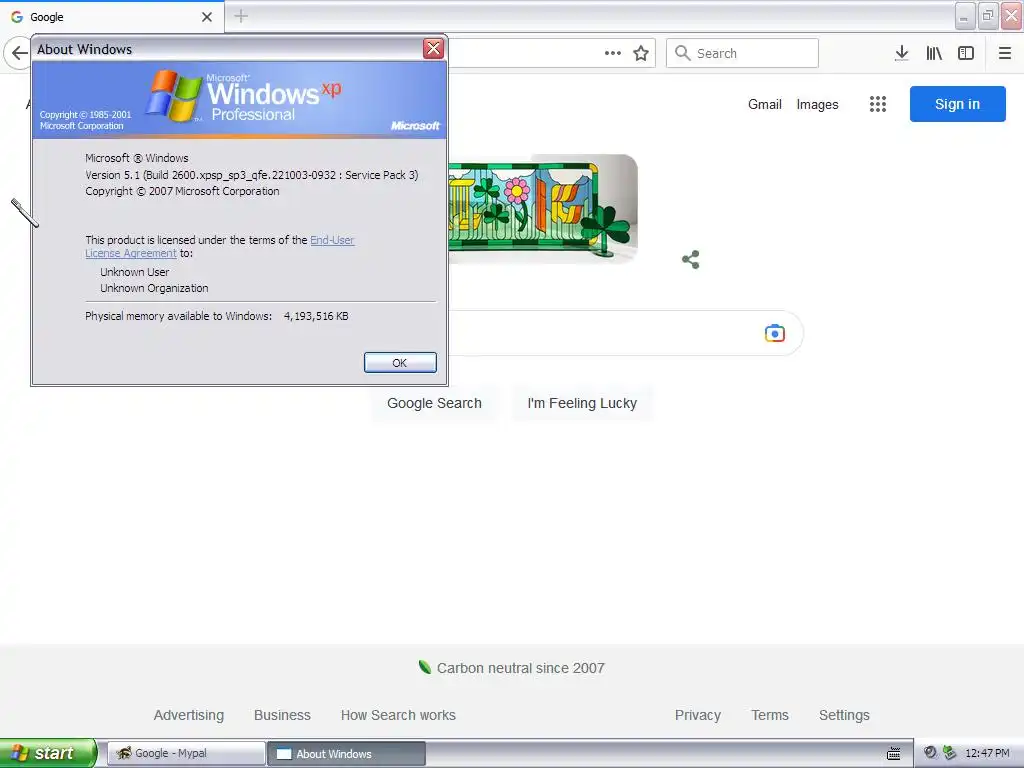Image resolution: width=1024 pixels, height=768 pixels.
Task: Click the first system tray icon
Action: (930, 752)
